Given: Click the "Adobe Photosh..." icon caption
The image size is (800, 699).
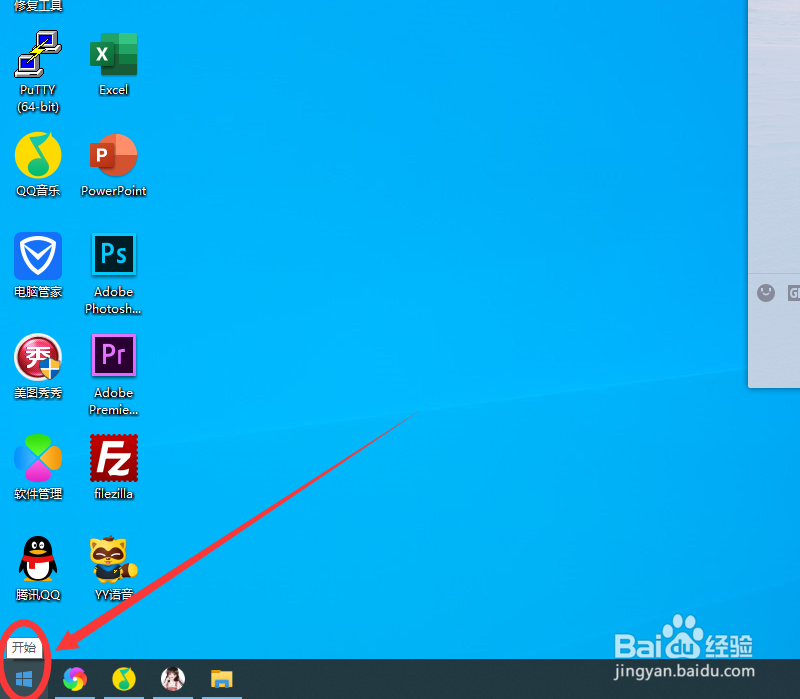Looking at the screenshot, I should click(x=113, y=300).
